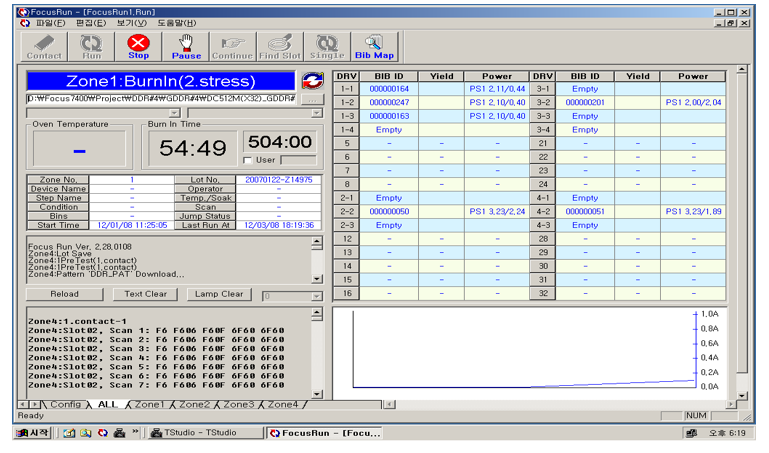This screenshot has height=453, width=769.
Task: Switch to the Zone1 tab
Action: tap(149, 404)
